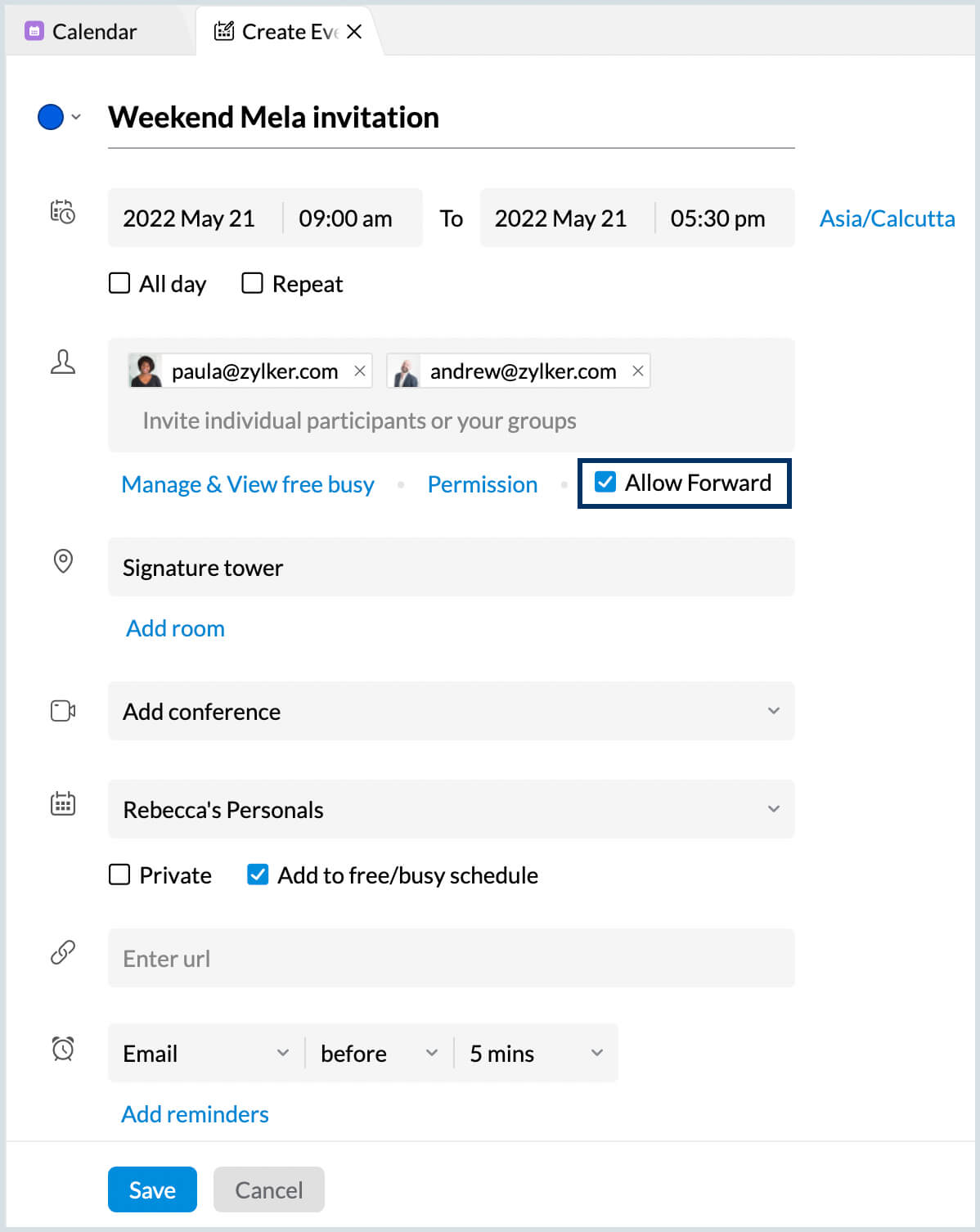The width and height of the screenshot is (980, 1232).
Task: Click the purple Calendar app icon
Action: click(34, 30)
